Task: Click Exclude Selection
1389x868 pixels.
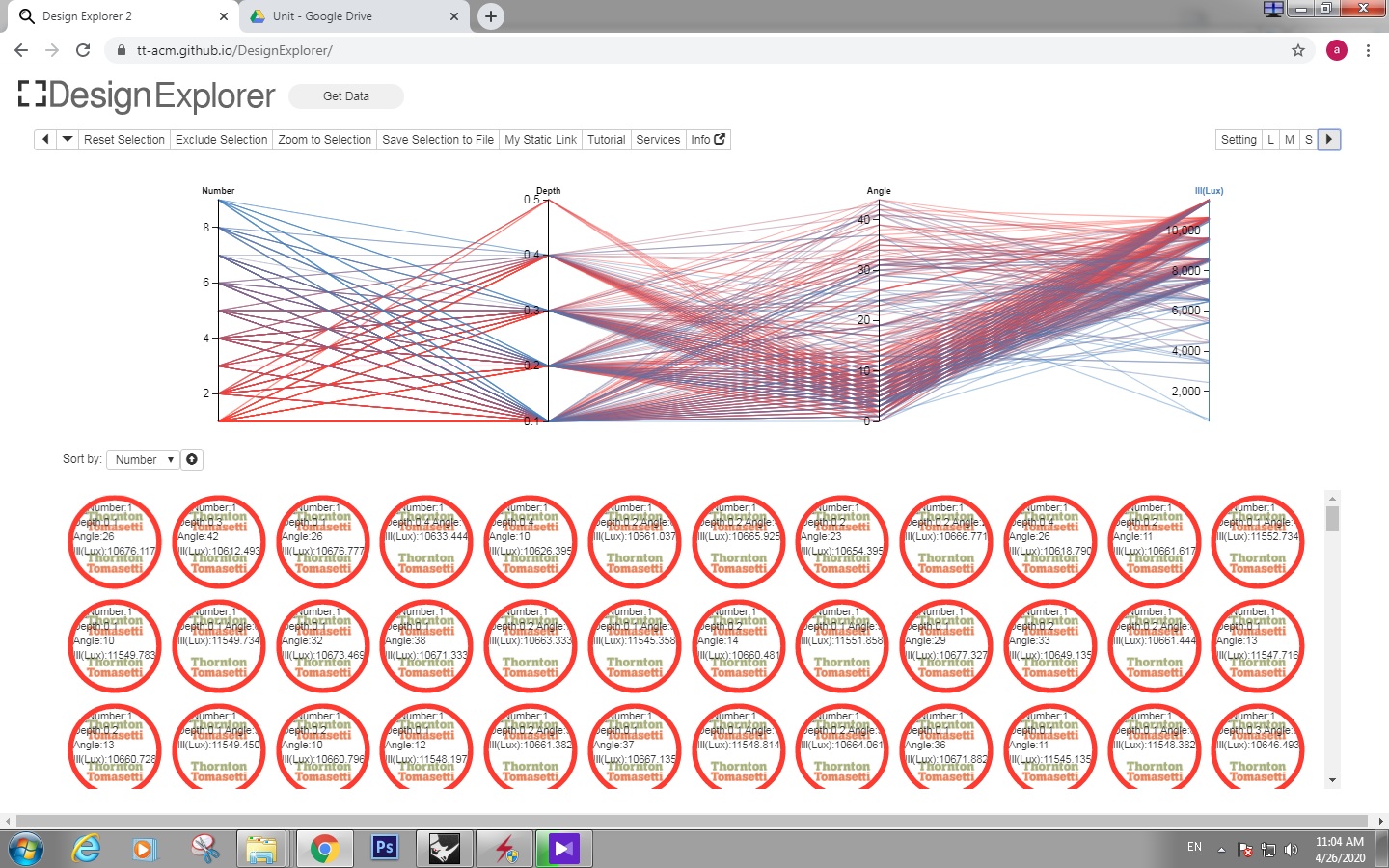Action: pyautogui.click(x=222, y=140)
